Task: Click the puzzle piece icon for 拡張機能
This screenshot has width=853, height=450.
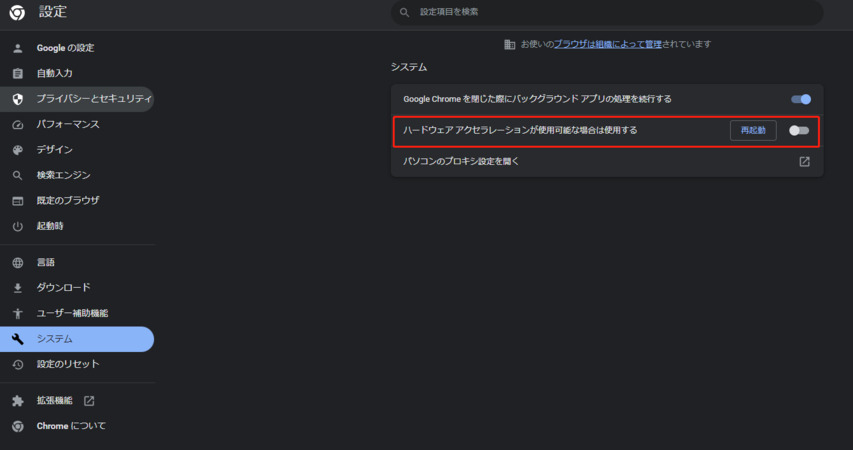Action: pyautogui.click(x=17, y=400)
